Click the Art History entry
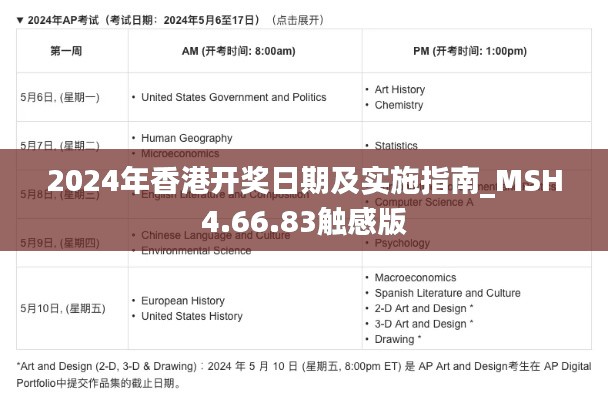Image resolution: width=608 pixels, height=400 pixels. [x=400, y=89]
